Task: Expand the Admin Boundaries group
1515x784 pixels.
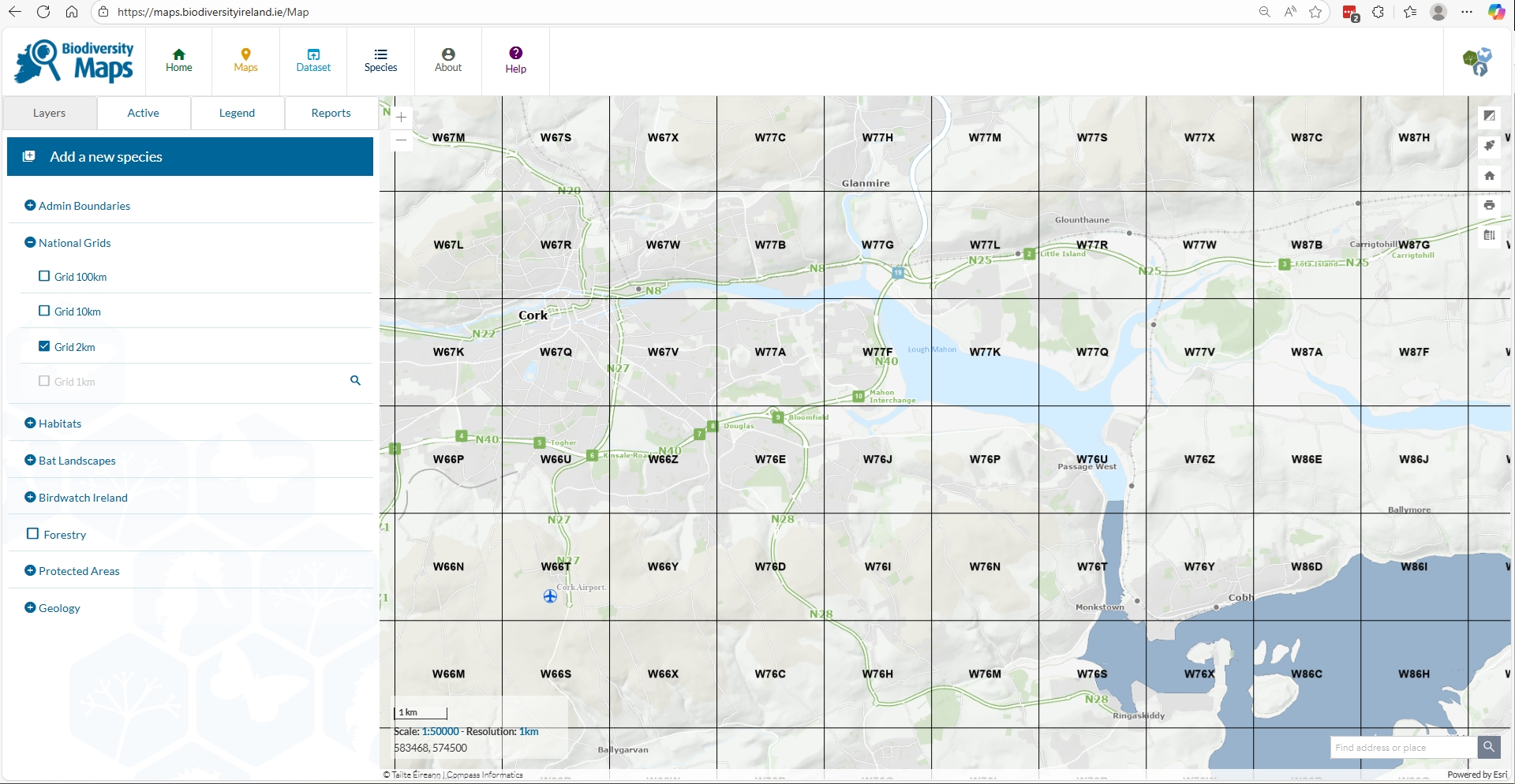Action: point(30,206)
